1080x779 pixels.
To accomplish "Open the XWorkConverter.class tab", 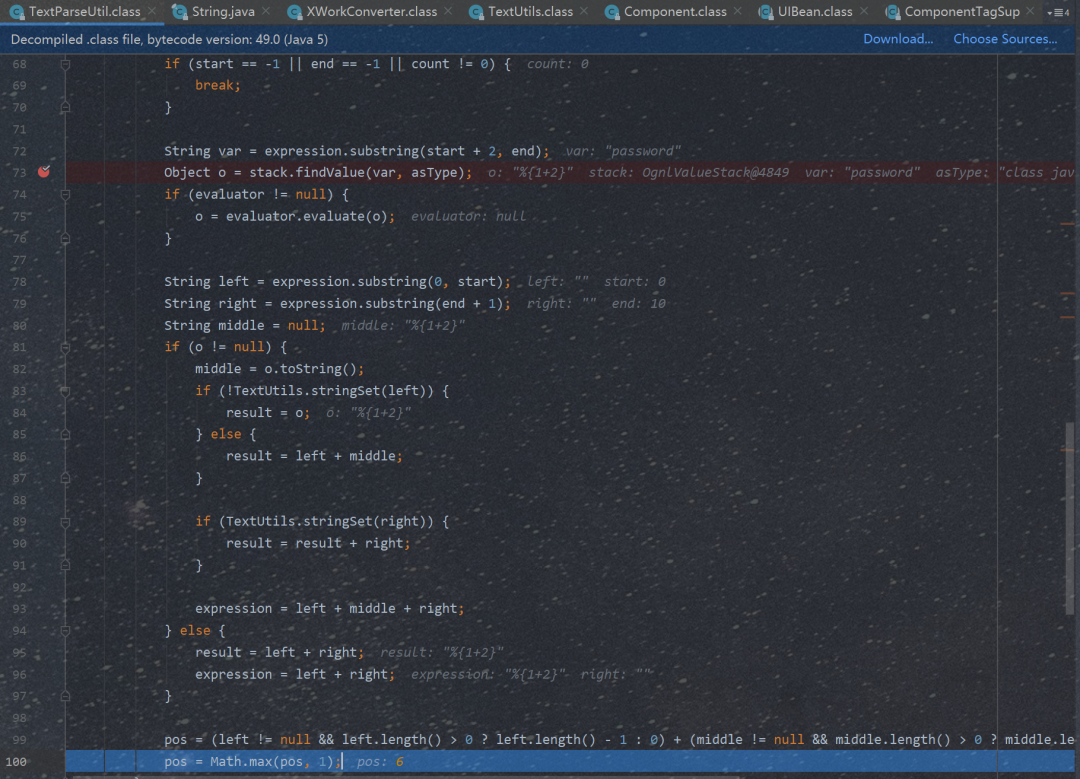I will (x=371, y=12).
